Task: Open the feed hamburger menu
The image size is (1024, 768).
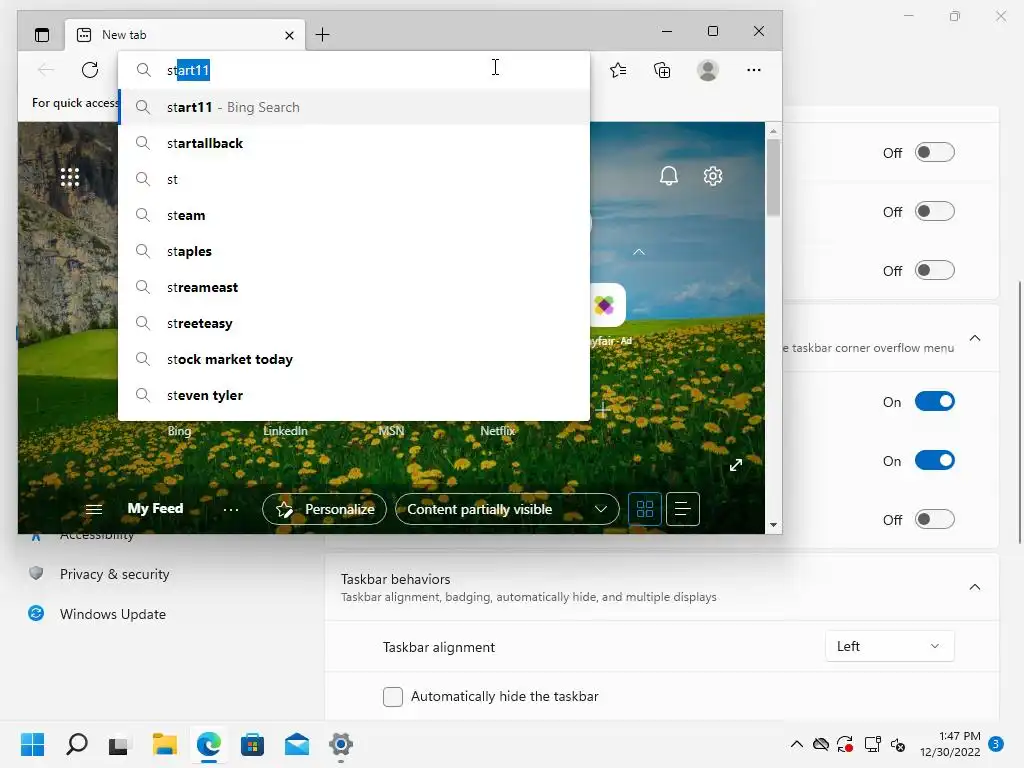Action: [x=94, y=509]
